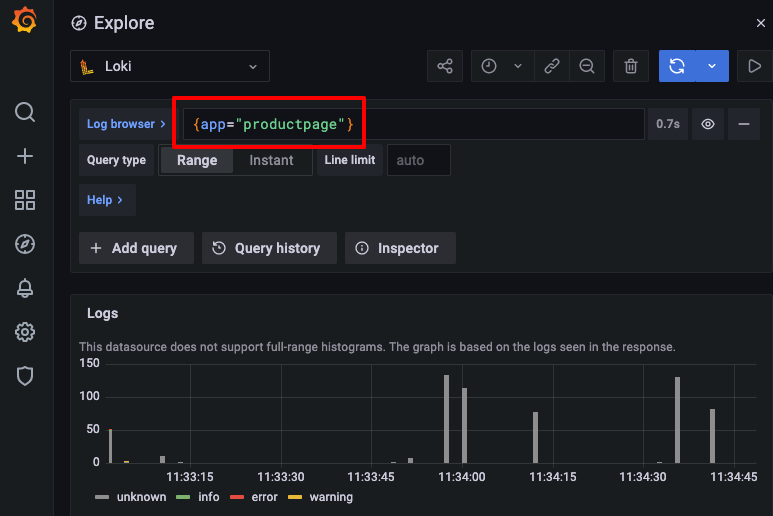Toggle query visibility eye icon

coord(708,124)
